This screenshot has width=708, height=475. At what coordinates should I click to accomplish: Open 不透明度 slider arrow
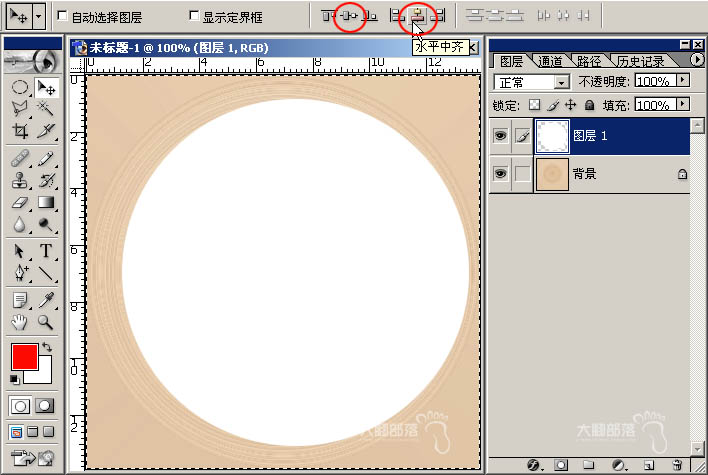click(x=683, y=80)
